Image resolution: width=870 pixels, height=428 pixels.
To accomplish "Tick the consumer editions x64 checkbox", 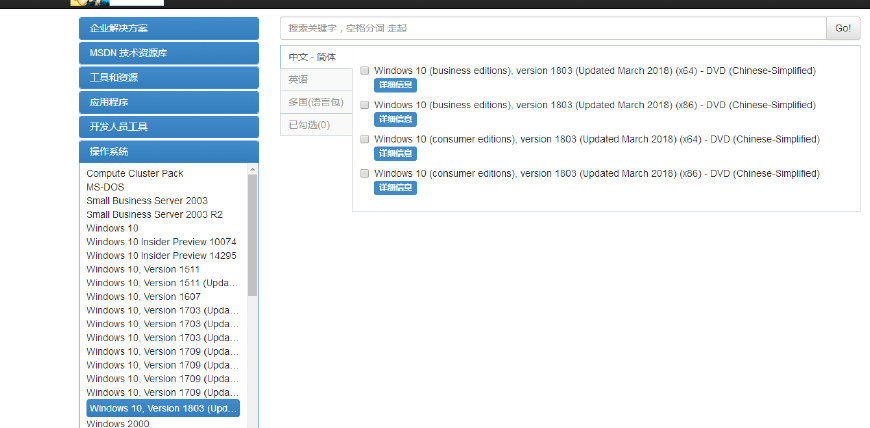I will [x=365, y=139].
